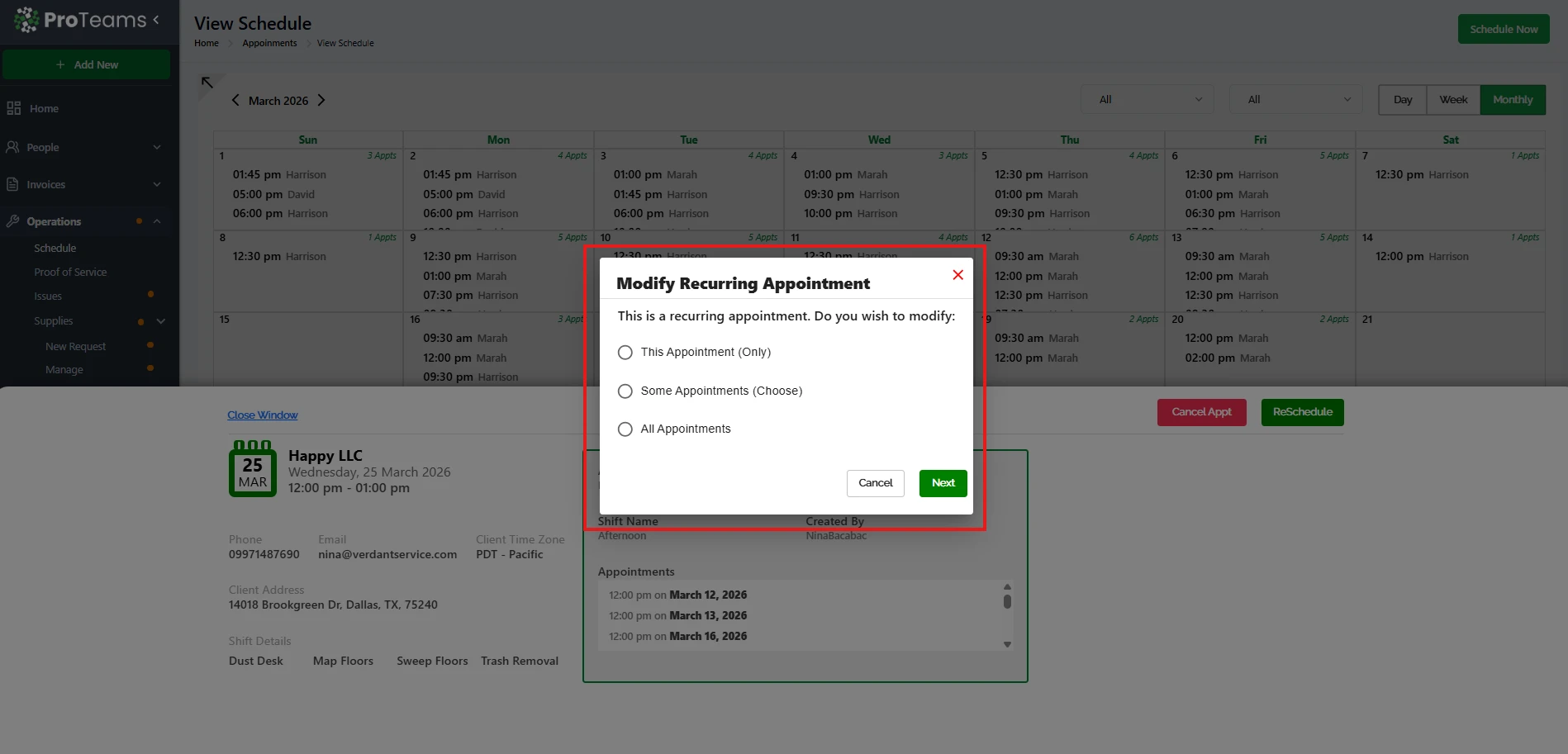
Task: Click the Appointments list scrollbar
Action: 1007,602
